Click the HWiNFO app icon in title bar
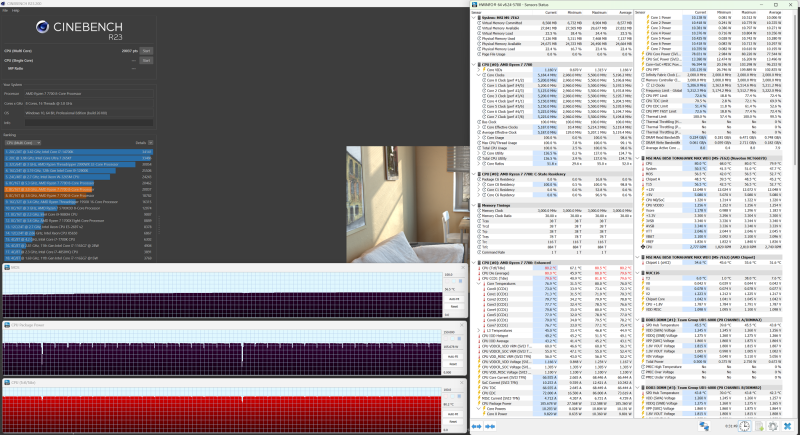The image size is (800, 435). (474, 3)
